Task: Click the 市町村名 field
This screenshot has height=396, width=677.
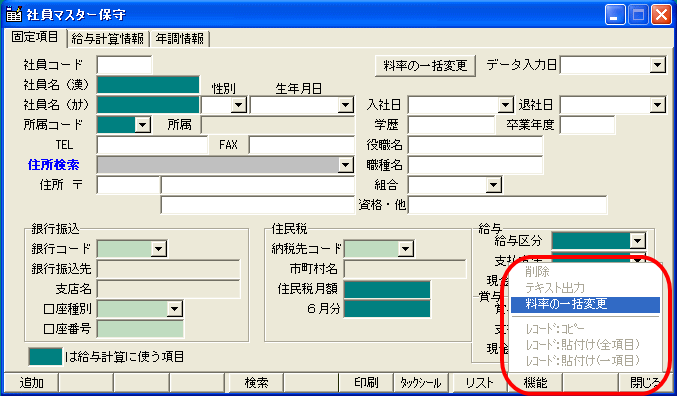Action: coord(405,269)
